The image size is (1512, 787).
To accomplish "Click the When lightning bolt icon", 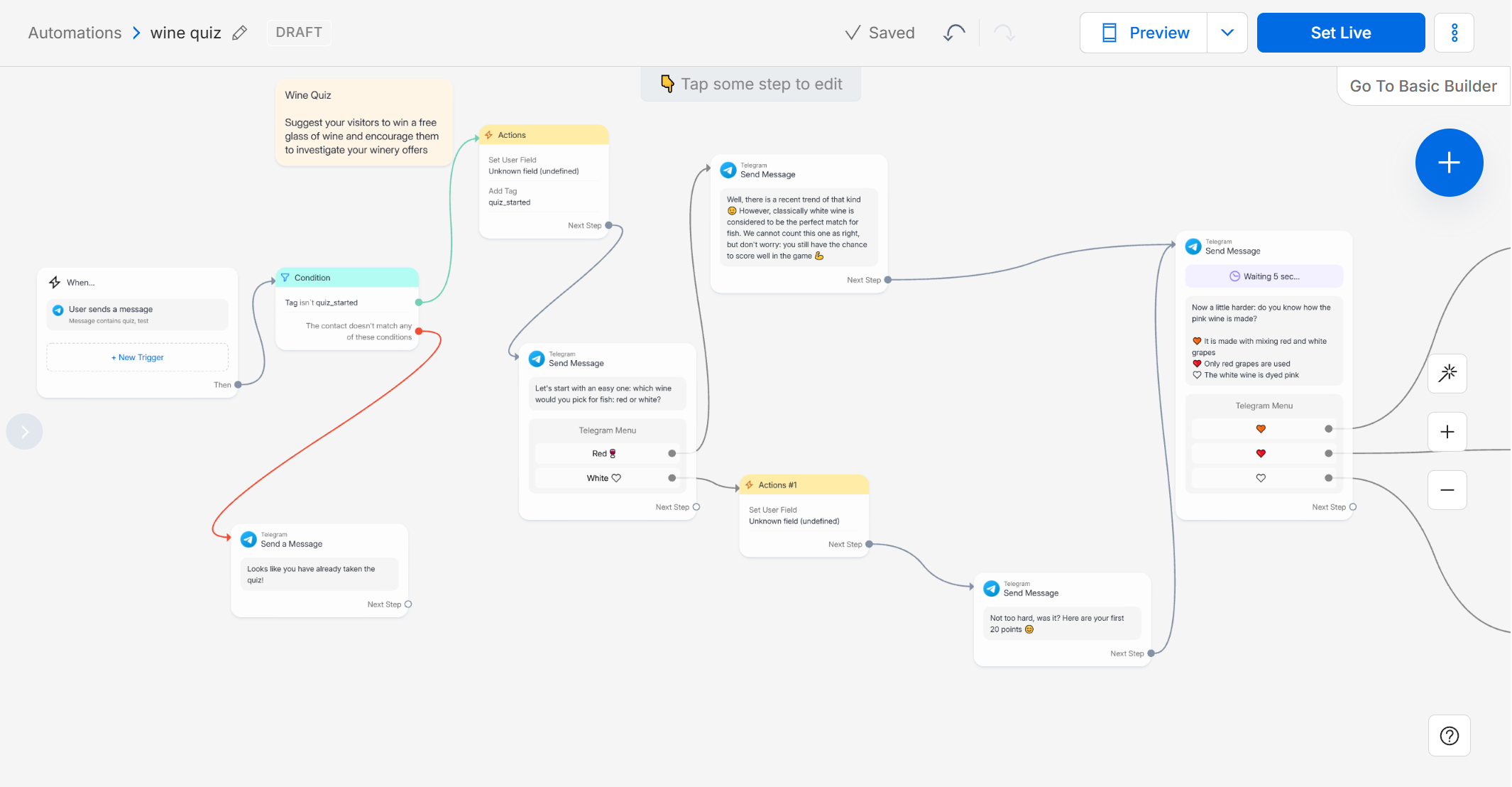I will (55, 282).
